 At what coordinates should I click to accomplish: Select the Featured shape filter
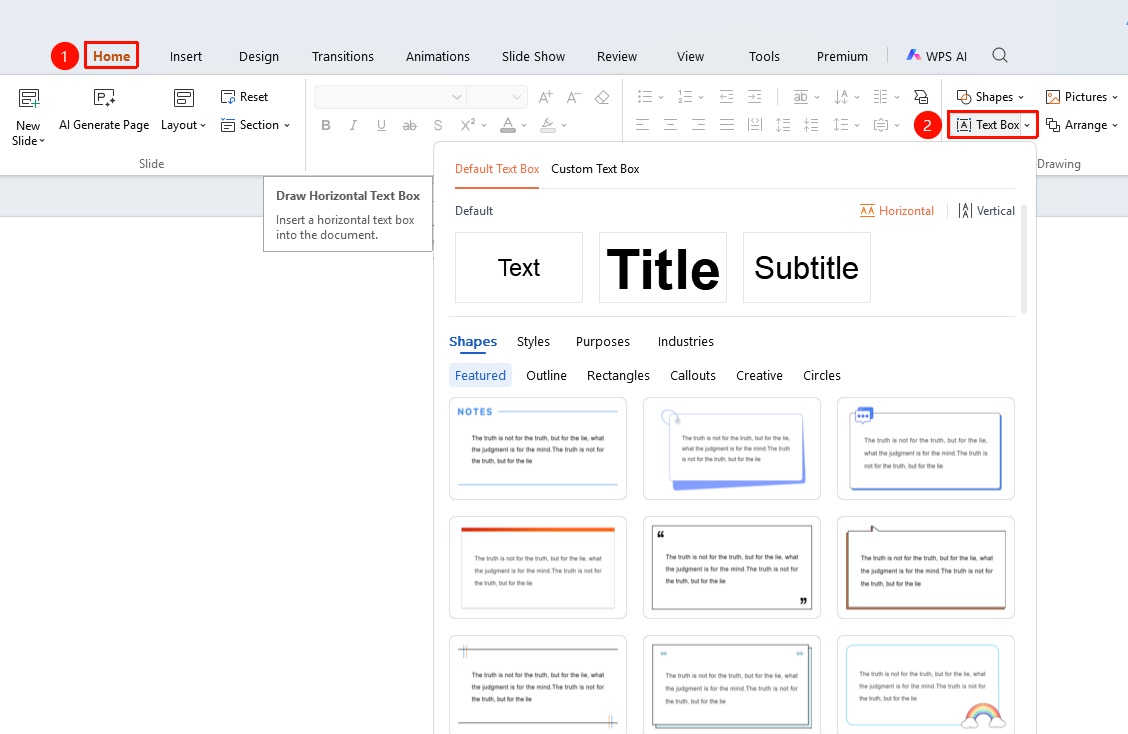[481, 376]
